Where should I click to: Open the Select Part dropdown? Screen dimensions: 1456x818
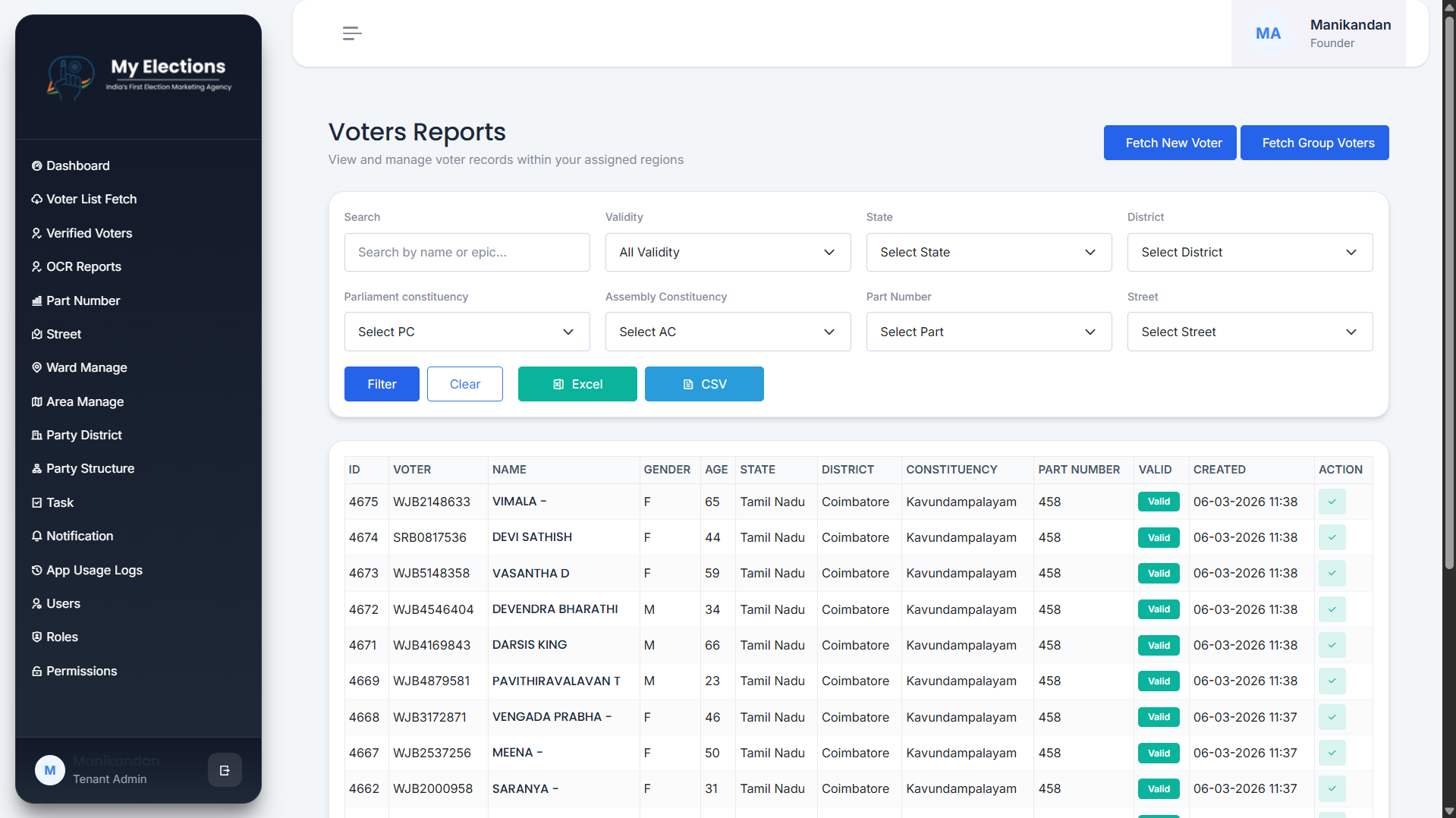988,332
